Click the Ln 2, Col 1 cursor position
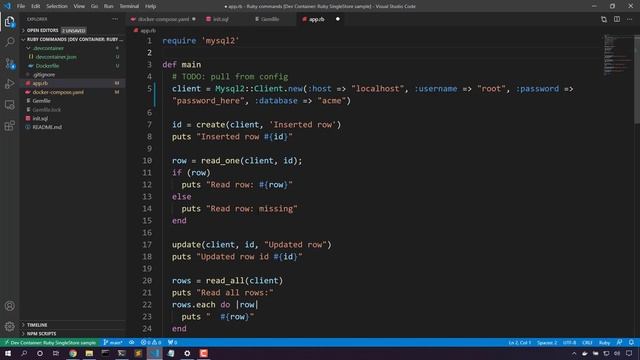The height and width of the screenshot is (360, 640). [520, 342]
